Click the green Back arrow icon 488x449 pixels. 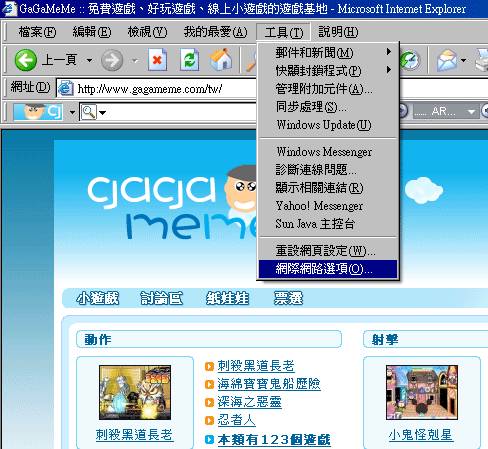pyautogui.click(x=26, y=60)
